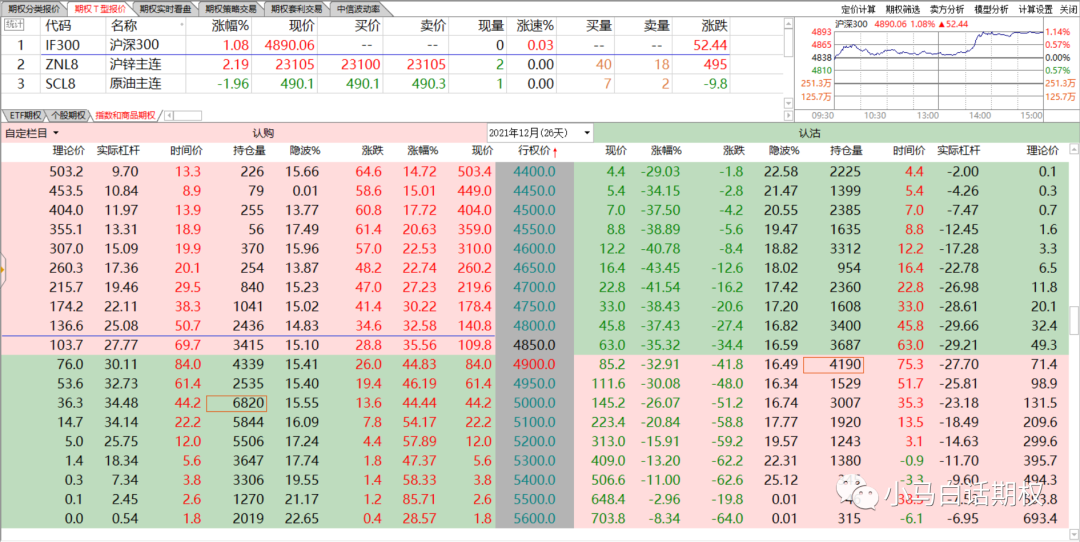The image size is (1080, 542).
Task: Select the 个股期权 tab
Action: (x=68, y=115)
